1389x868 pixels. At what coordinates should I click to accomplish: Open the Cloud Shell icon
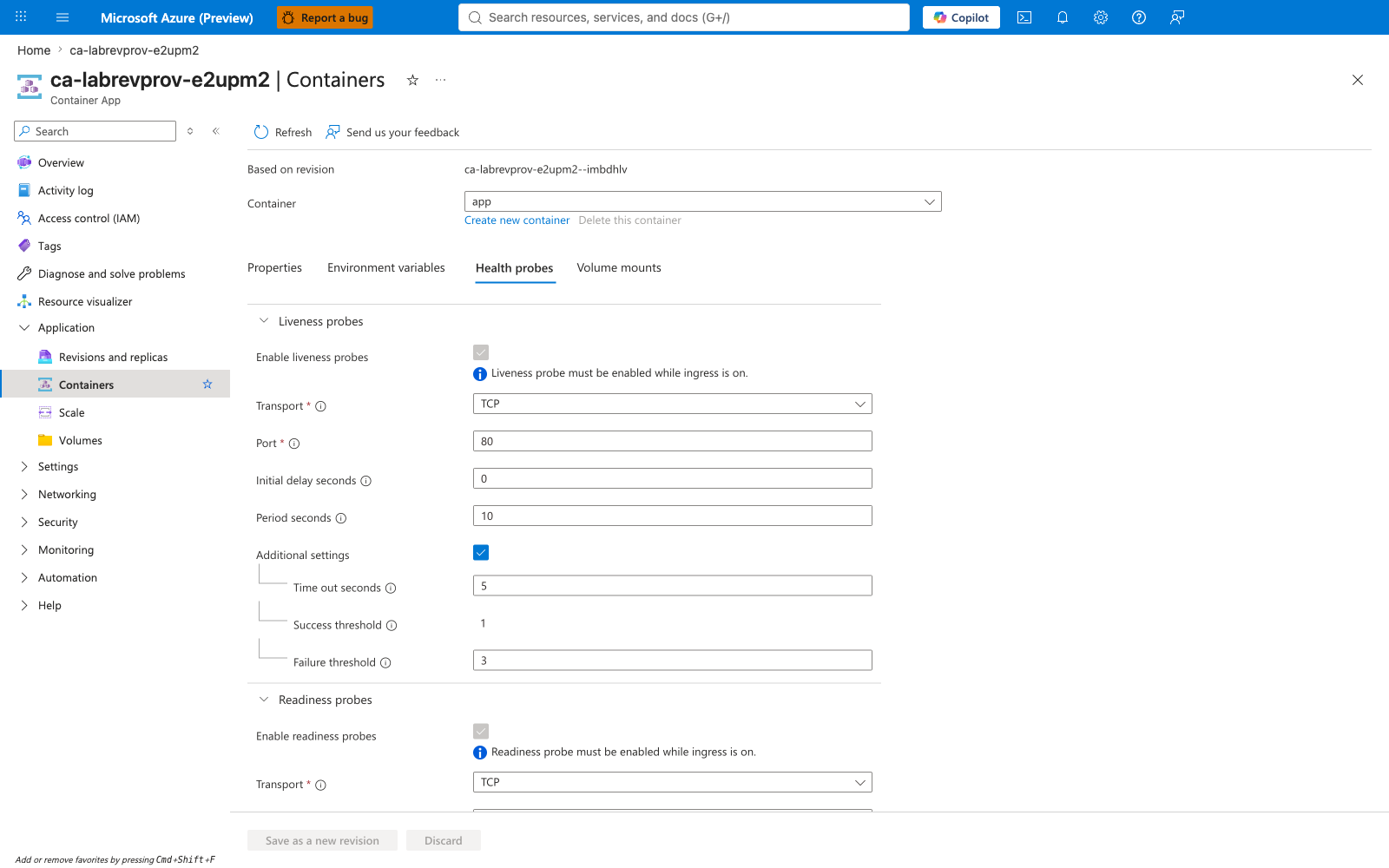pos(1024,17)
